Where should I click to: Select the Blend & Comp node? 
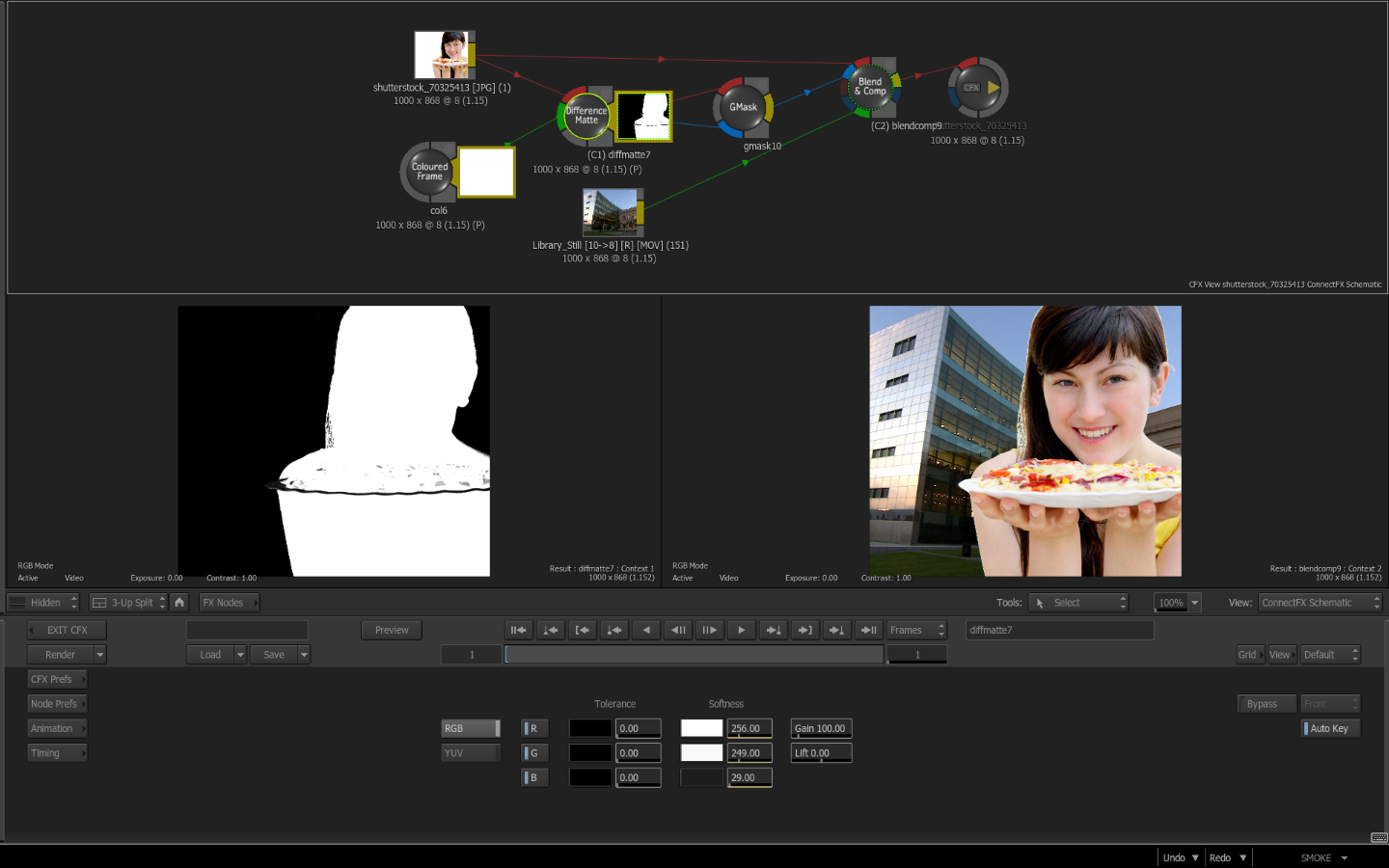coord(870,87)
